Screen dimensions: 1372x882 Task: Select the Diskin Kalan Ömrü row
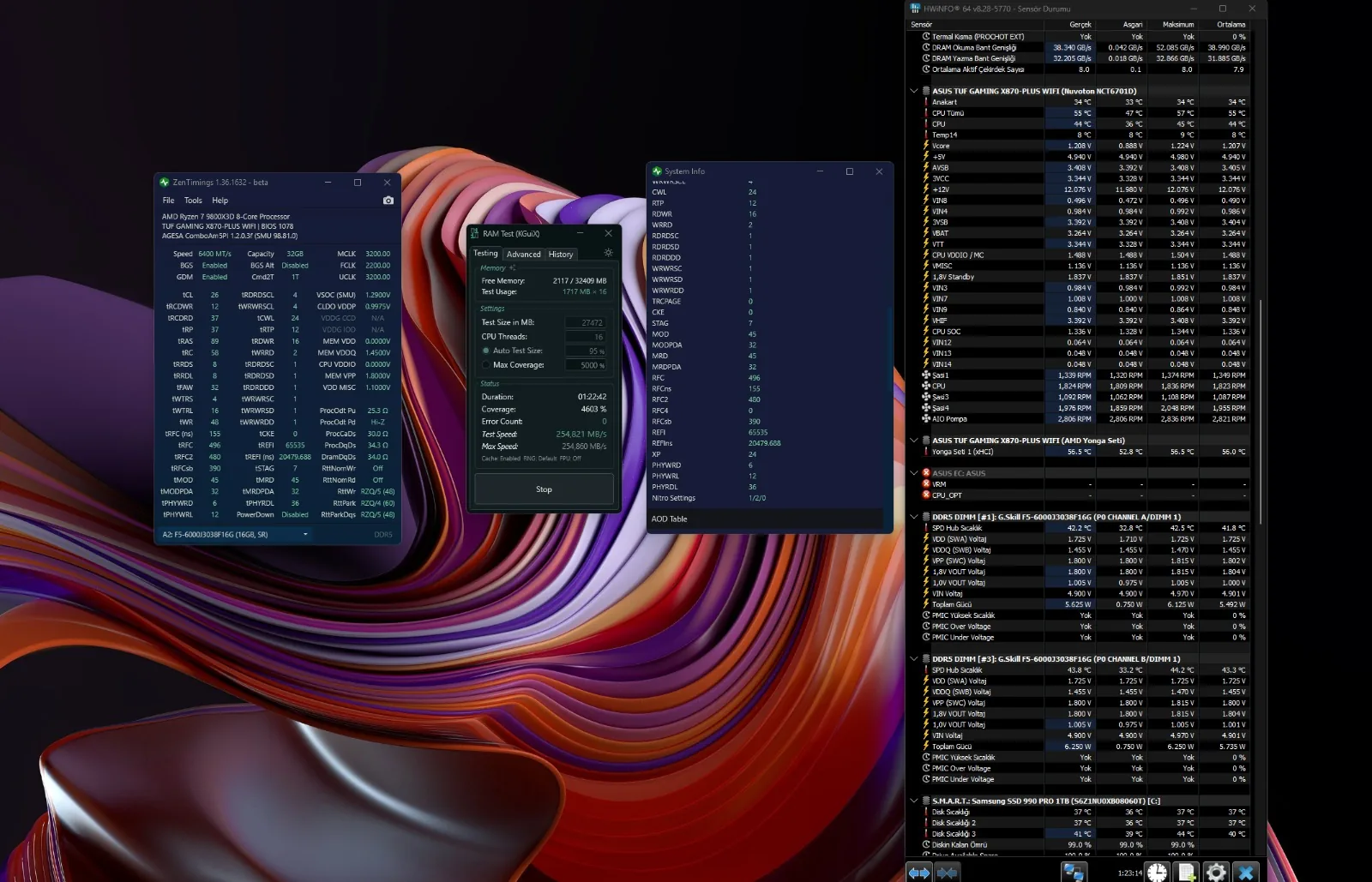pyautogui.click(x=1085, y=845)
